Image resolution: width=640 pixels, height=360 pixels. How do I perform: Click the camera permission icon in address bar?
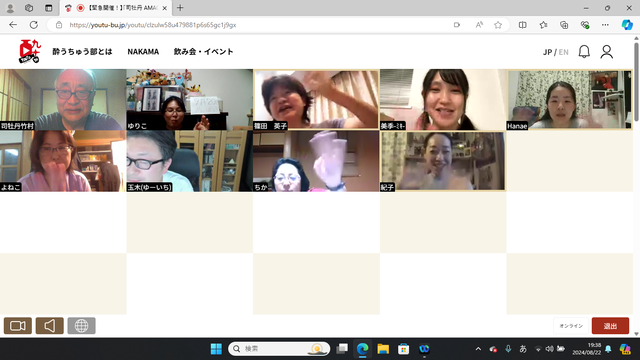[x=457, y=25]
